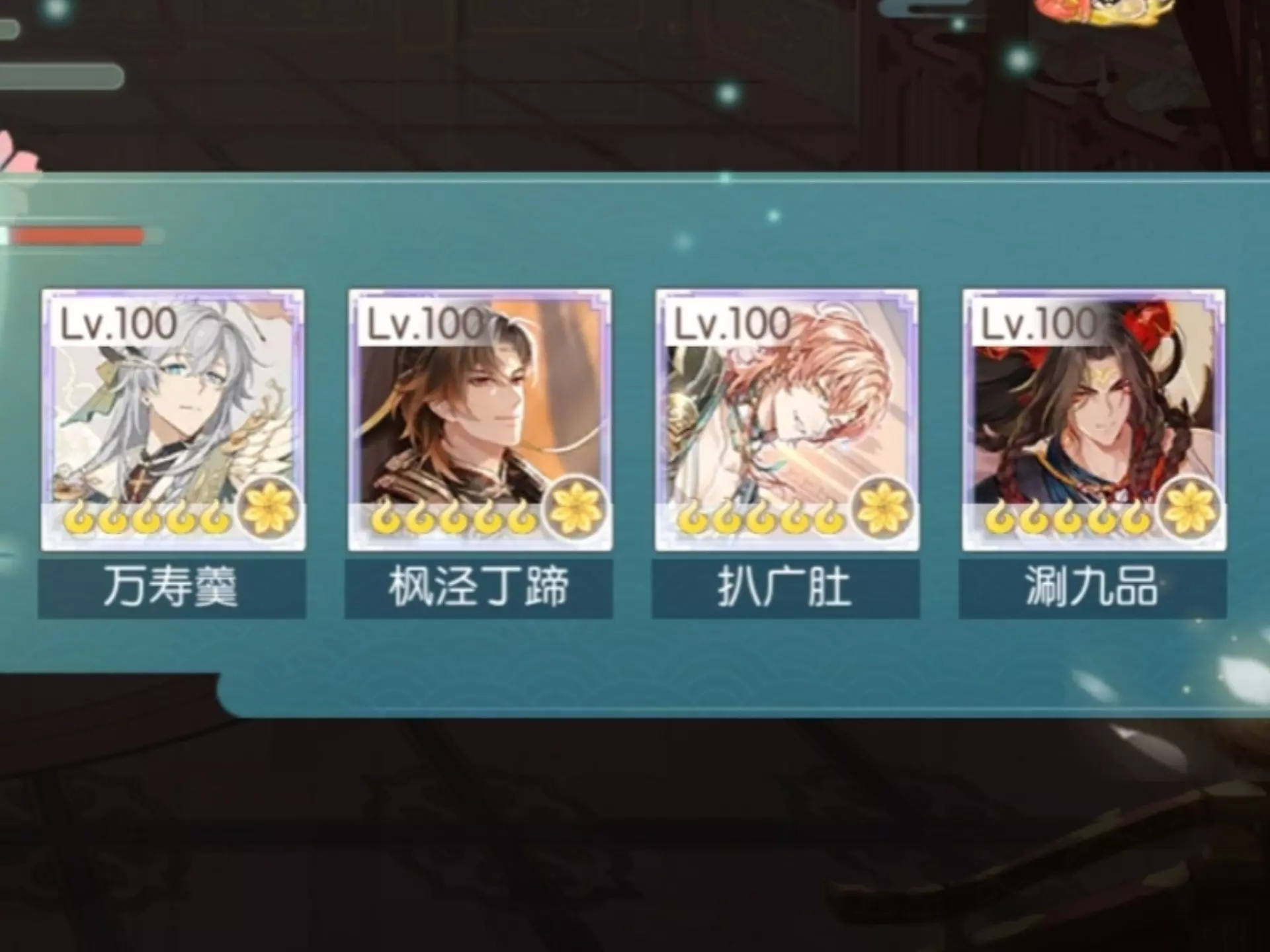This screenshot has width=1270, height=952.
Task: Select the pink-haired 扒广肚 portrait
Action: tap(786, 419)
